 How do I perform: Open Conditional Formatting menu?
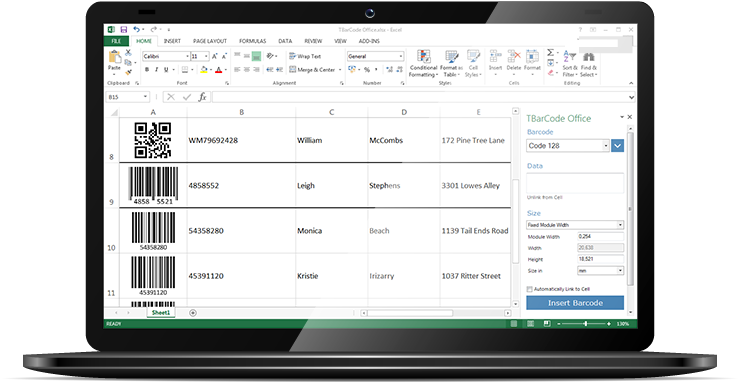click(423, 63)
